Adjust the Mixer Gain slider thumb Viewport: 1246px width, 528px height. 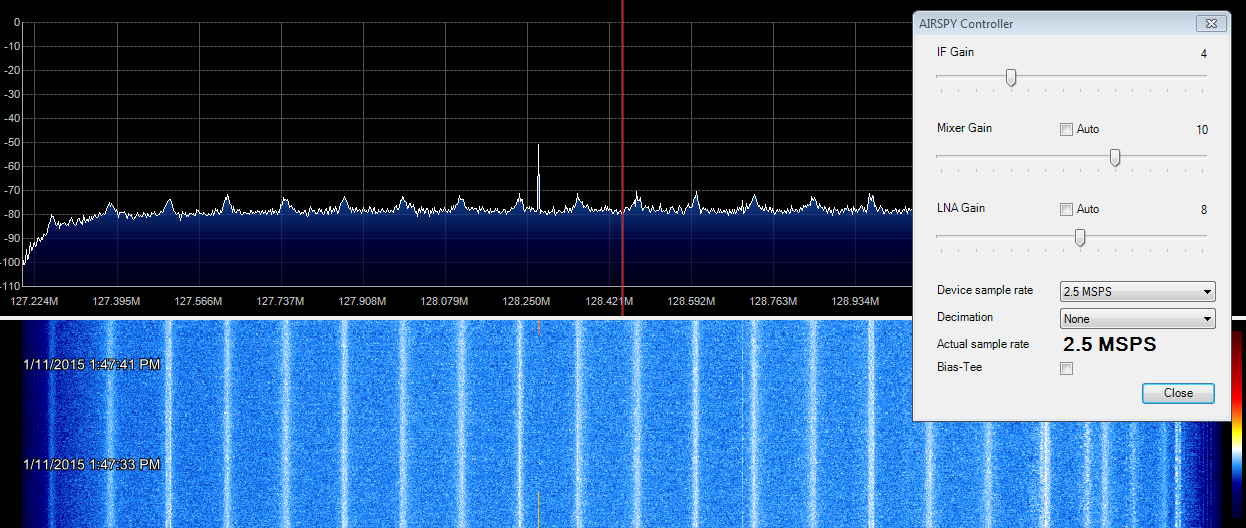(x=1115, y=157)
